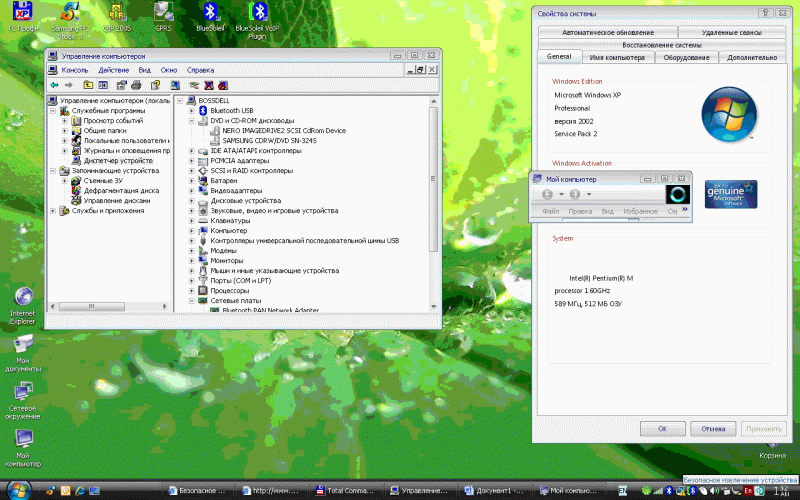Open Properties via the toolbar properties icon
Viewport: 800px width, 500px height.
click(121, 85)
